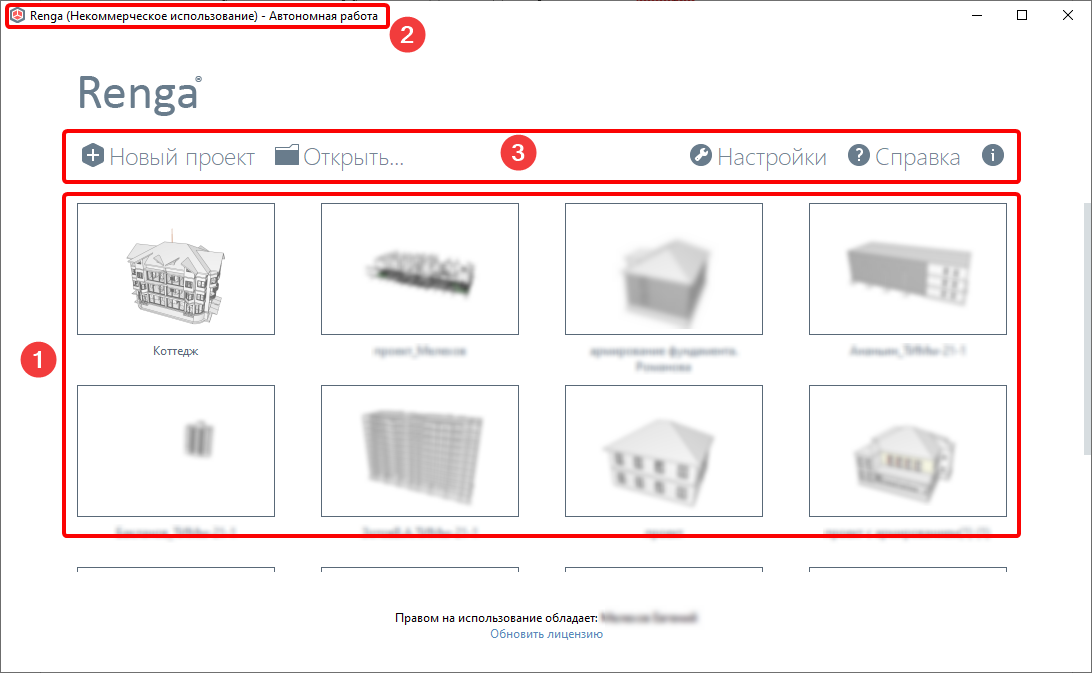Viewport: 1092px width, 673px height.
Task: Click the New project plus icon
Action: pyautogui.click(x=93, y=155)
